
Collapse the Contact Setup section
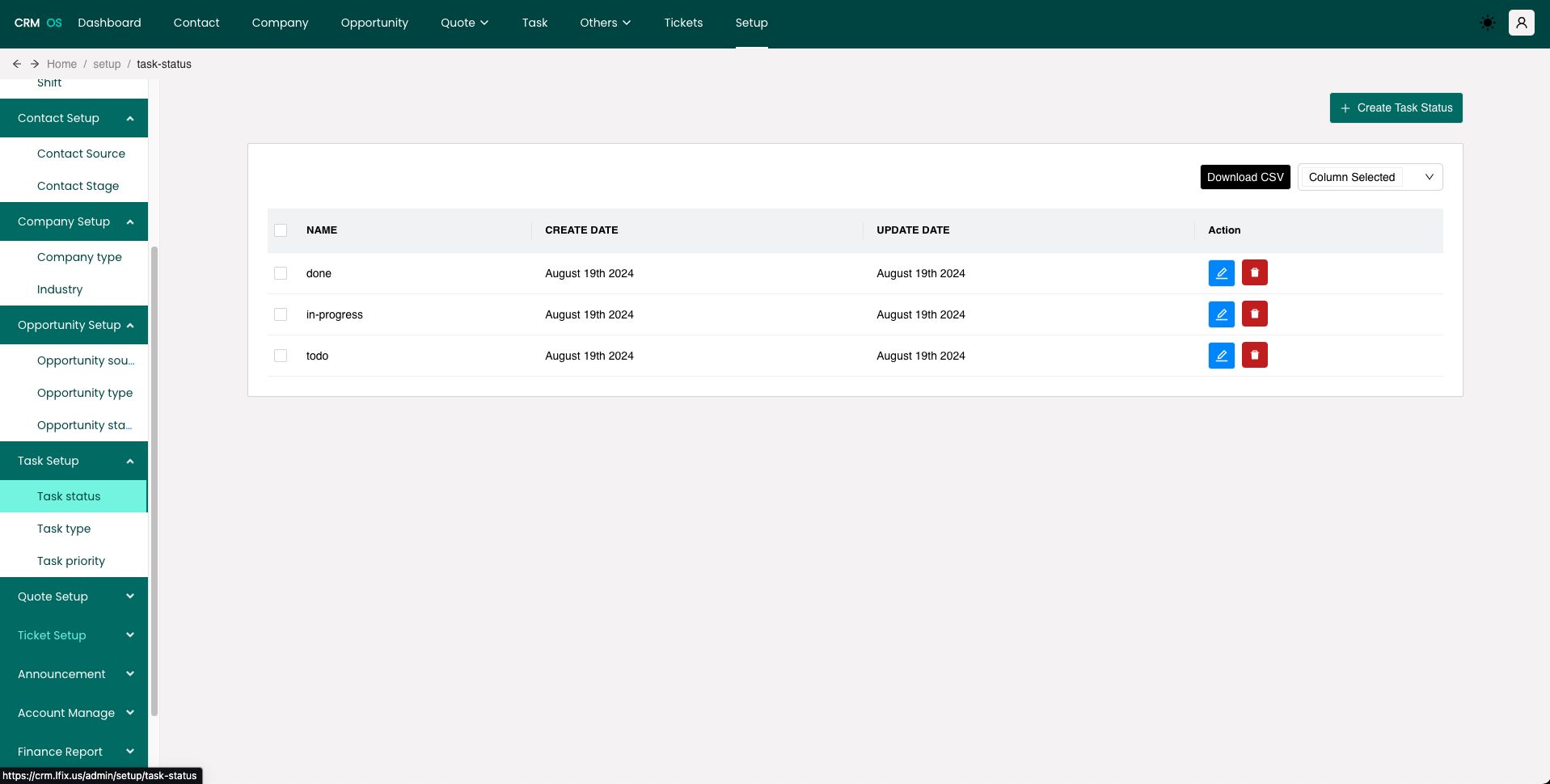[74, 118]
